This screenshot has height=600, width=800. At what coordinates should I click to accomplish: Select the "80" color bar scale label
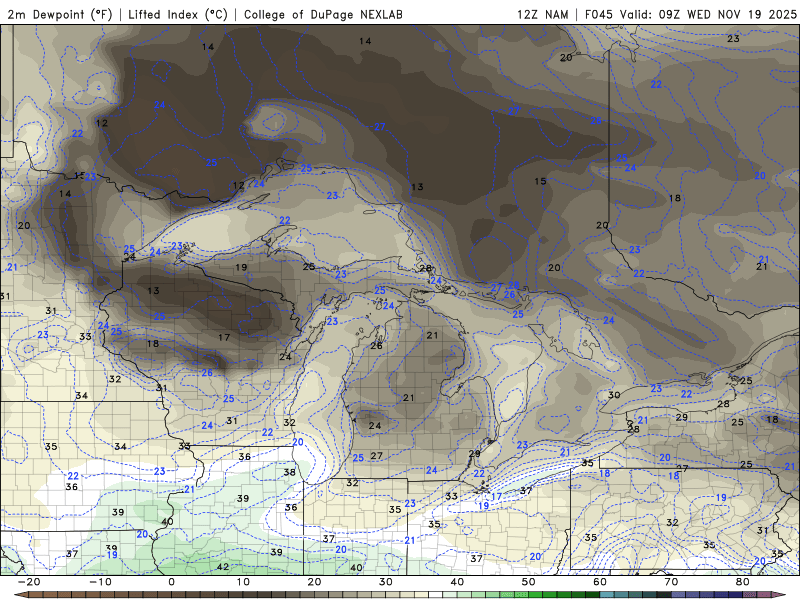pyautogui.click(x=743, y=582)
